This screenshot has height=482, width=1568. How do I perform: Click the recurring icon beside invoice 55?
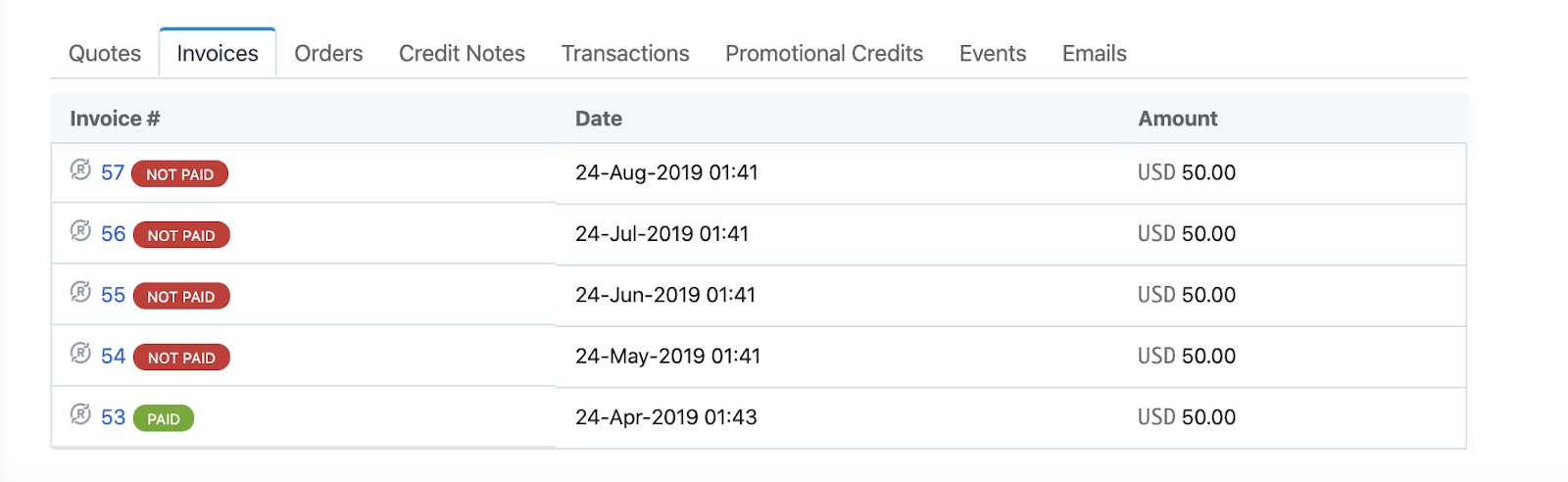tap(80, 292)
